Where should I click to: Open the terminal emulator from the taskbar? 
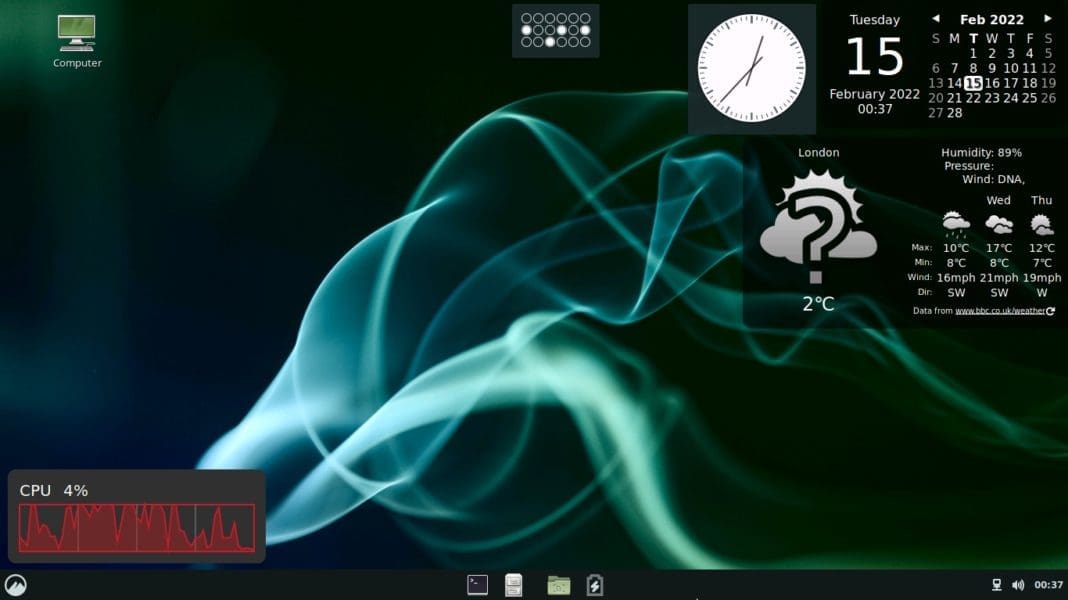pyautogui.click(x=477, y=585)
